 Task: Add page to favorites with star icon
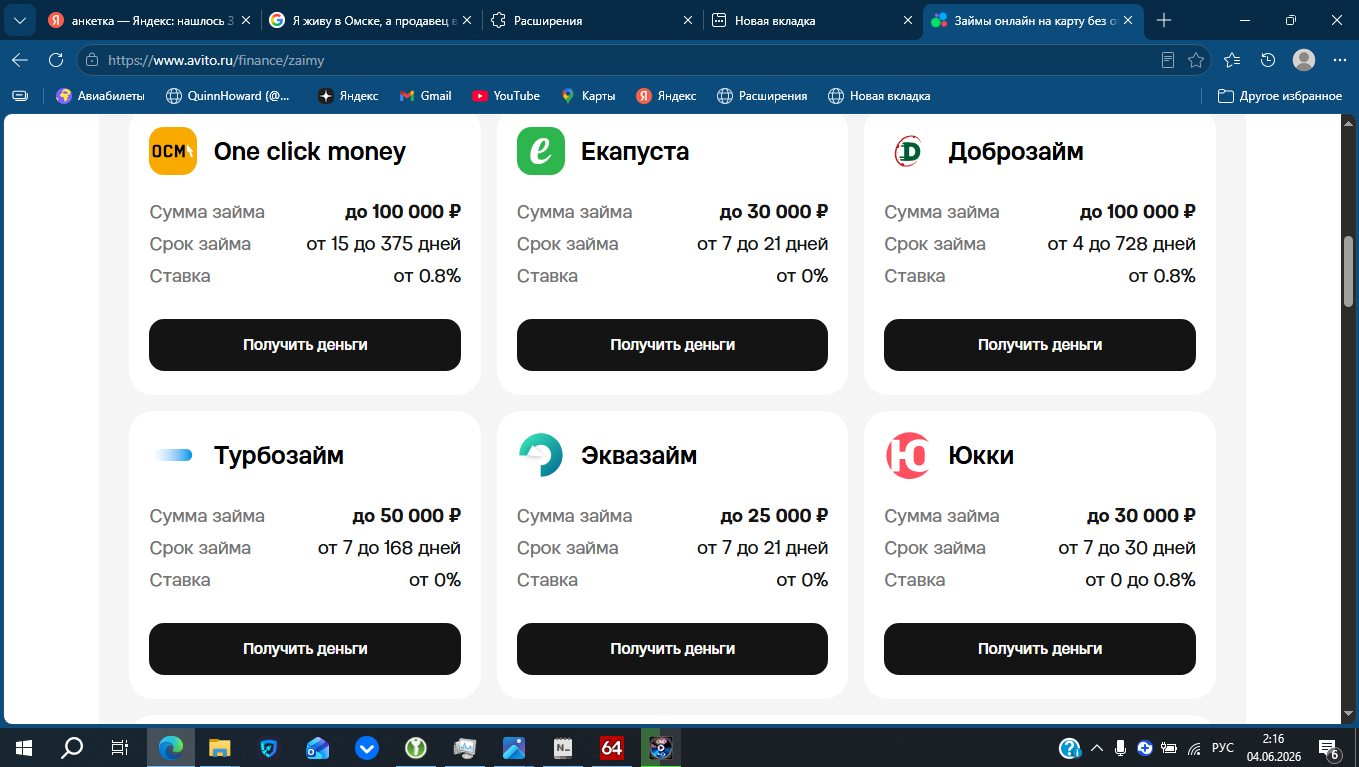(1196, 60)
